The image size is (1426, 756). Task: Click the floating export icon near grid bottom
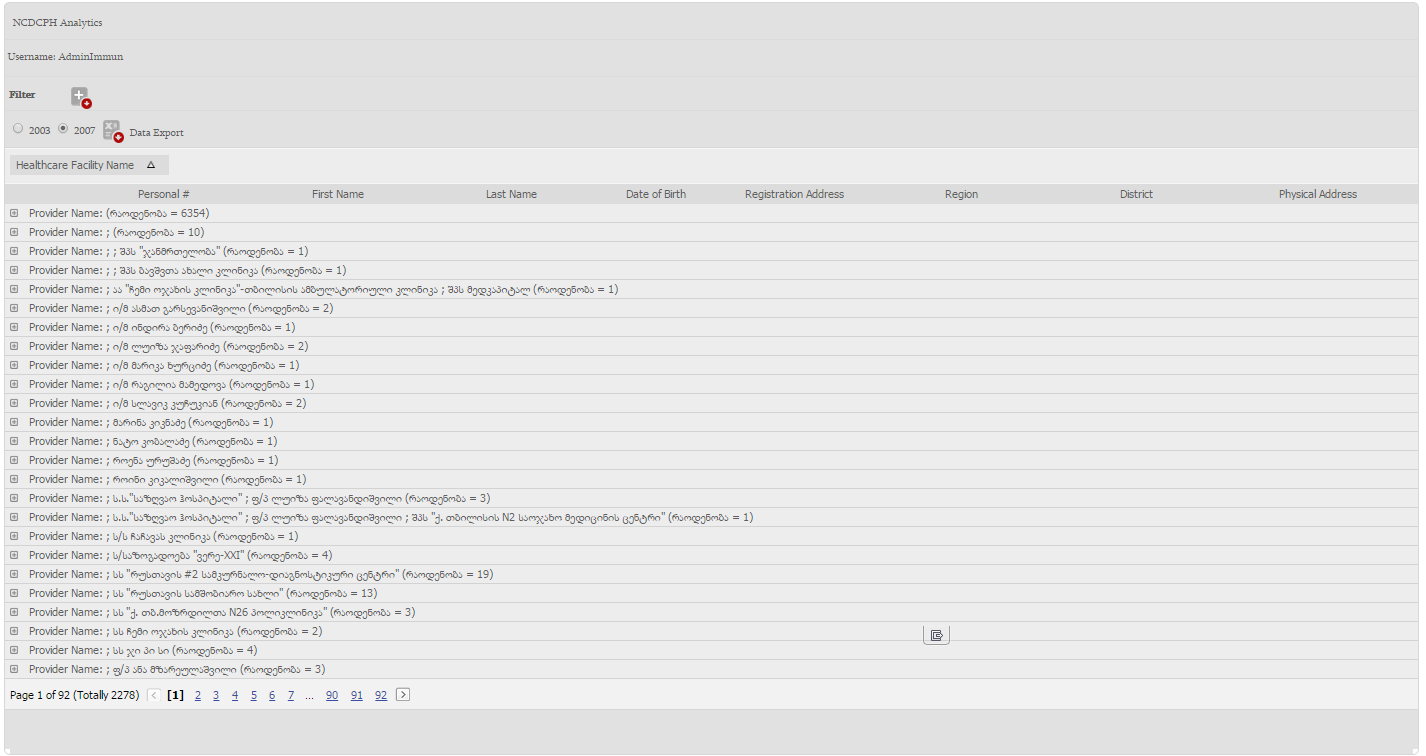(936, 635)
